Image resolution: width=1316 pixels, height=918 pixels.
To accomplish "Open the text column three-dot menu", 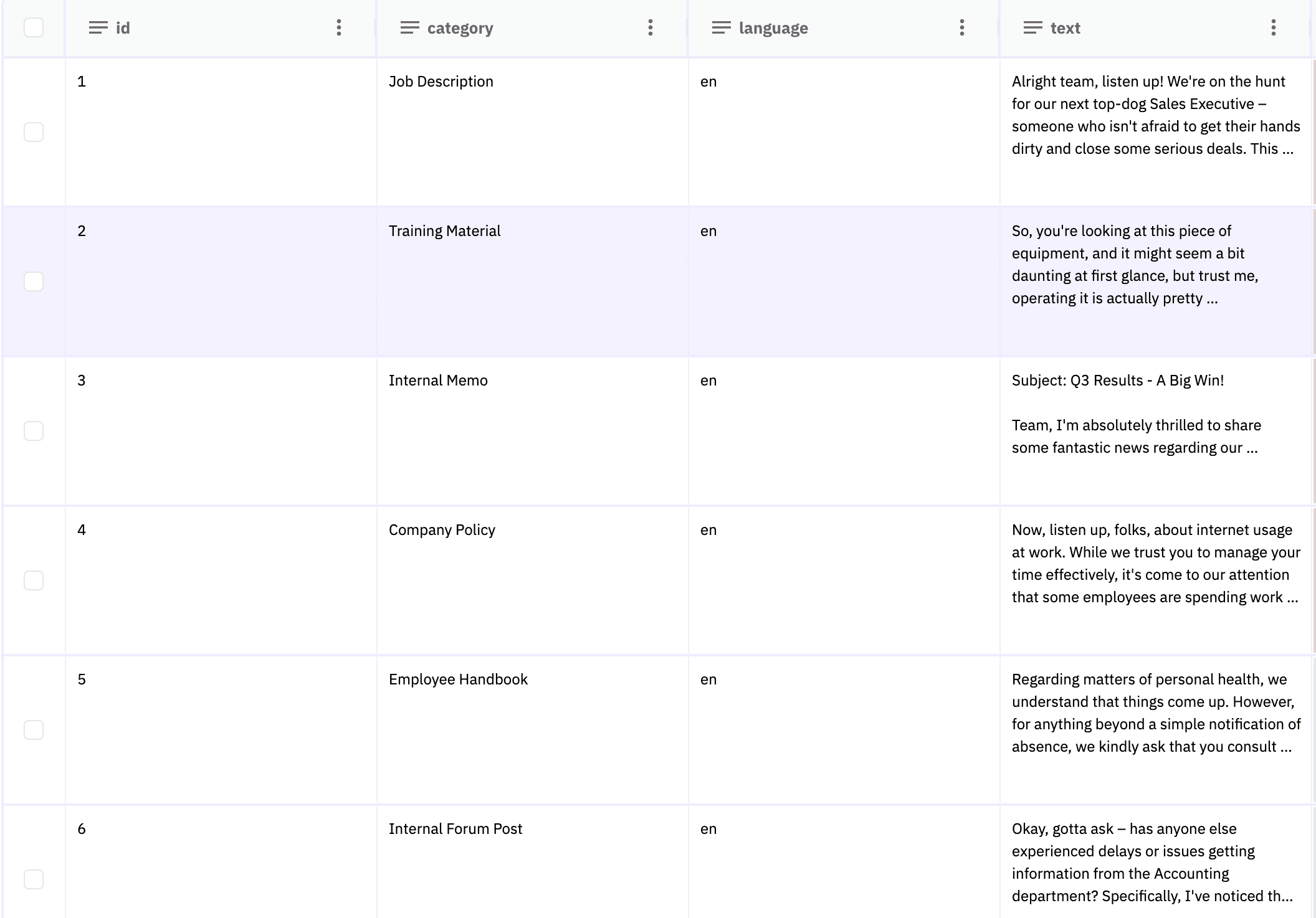I will point(1273,27).
